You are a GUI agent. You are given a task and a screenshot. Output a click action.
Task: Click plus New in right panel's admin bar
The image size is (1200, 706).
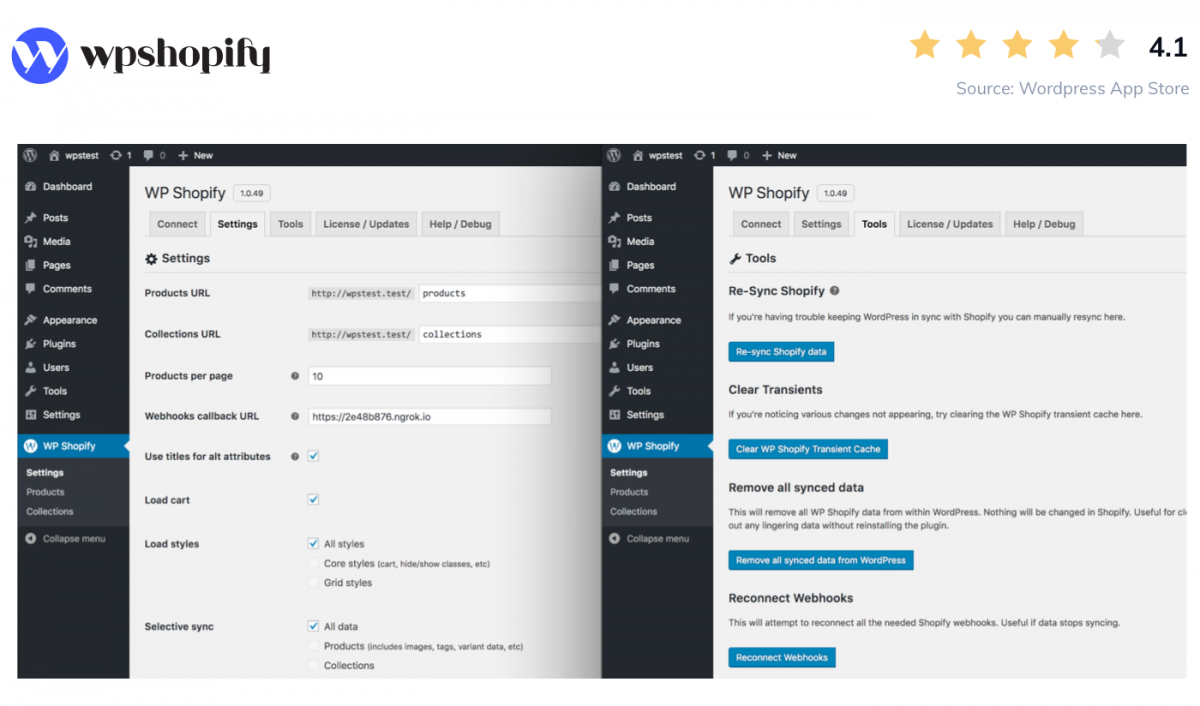pyautogui.click(x=779, y=155)
